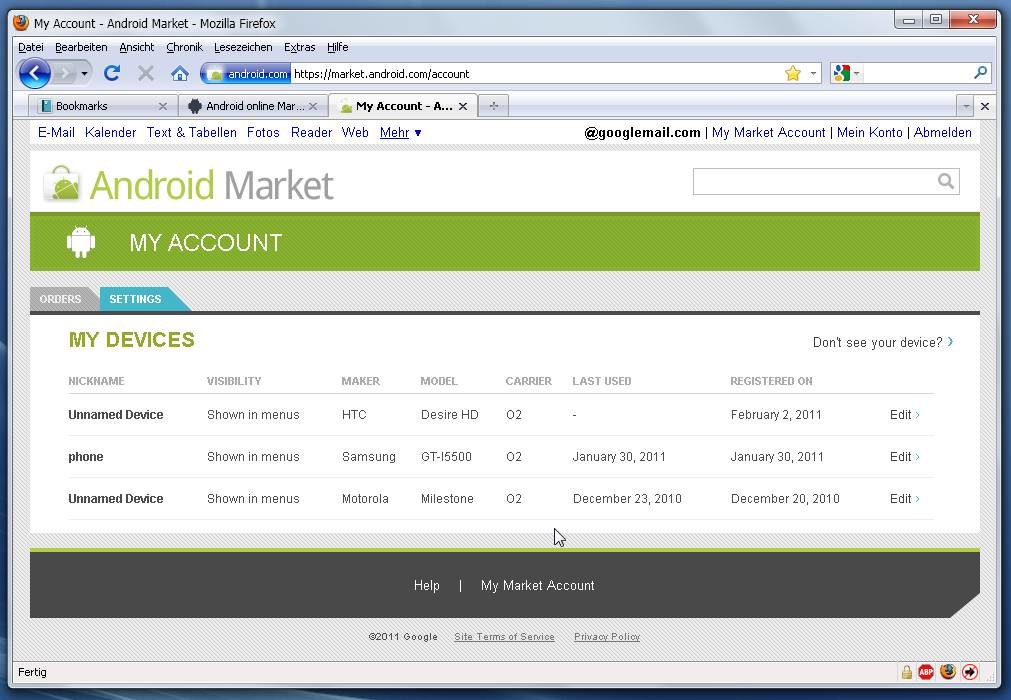Click the Help link in the footer
The image size is (1011, 700).
427,585
